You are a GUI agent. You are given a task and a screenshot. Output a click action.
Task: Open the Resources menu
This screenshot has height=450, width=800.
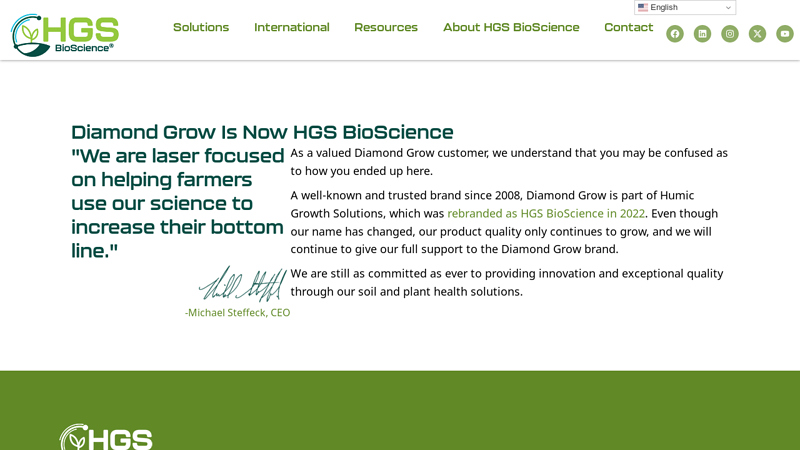386,27
